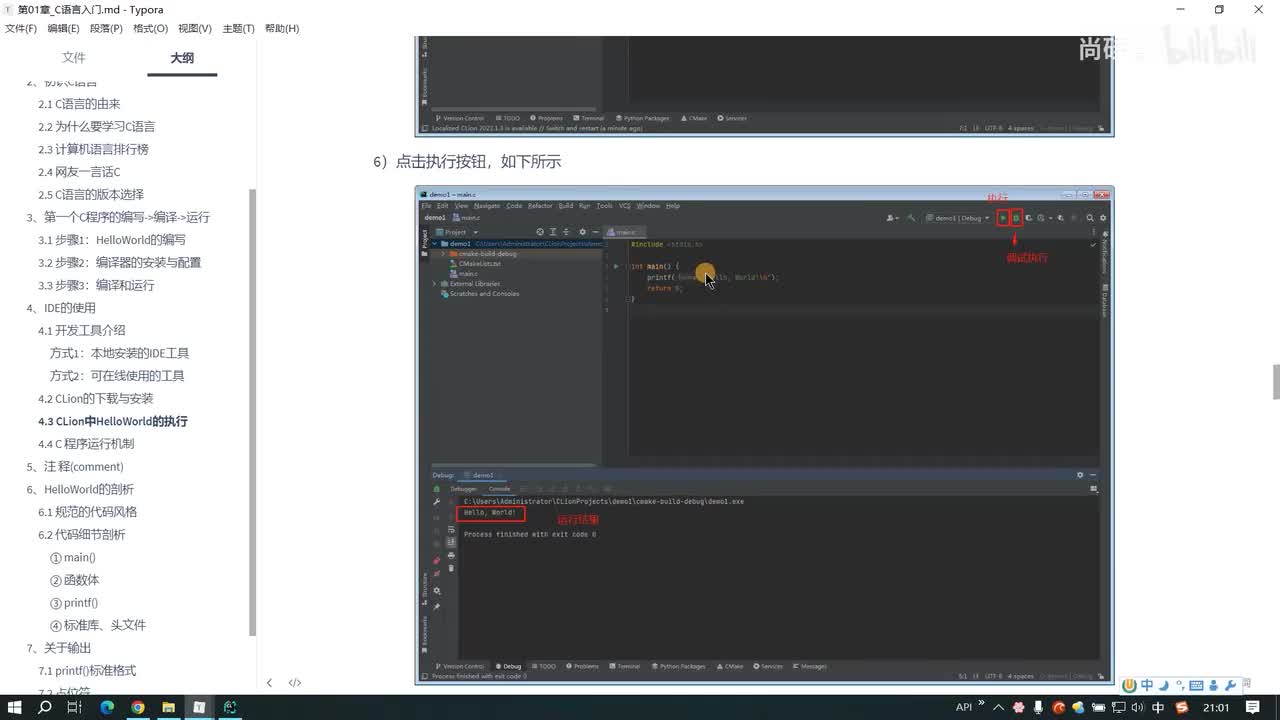
Task: Toggle the 中 language indicator in the taskbar
Action: pyautogui.click(x=1158, y=707)
